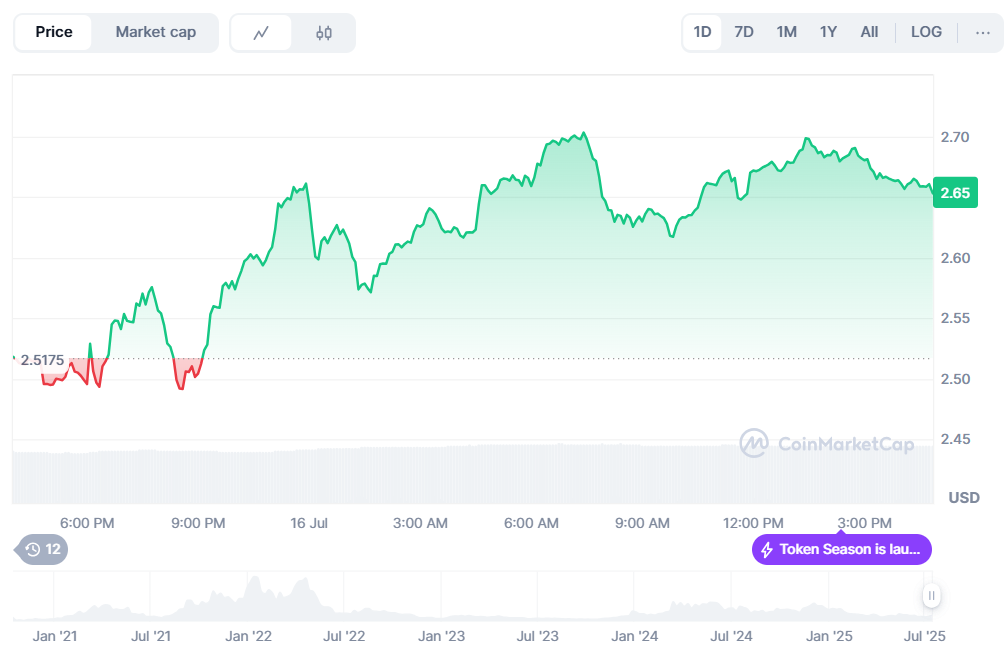
Task: Click Jan '22 peak in overview timeline
Action: 252,584
